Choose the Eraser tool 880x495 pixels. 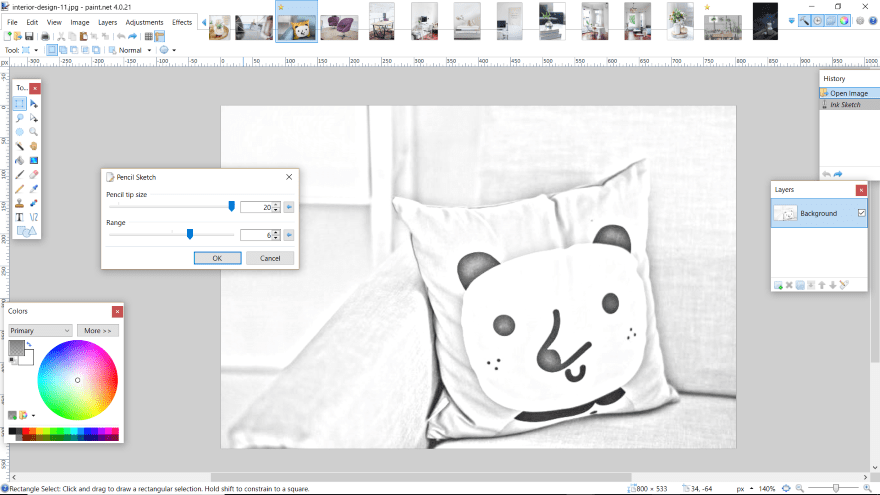tap(33, 173)
